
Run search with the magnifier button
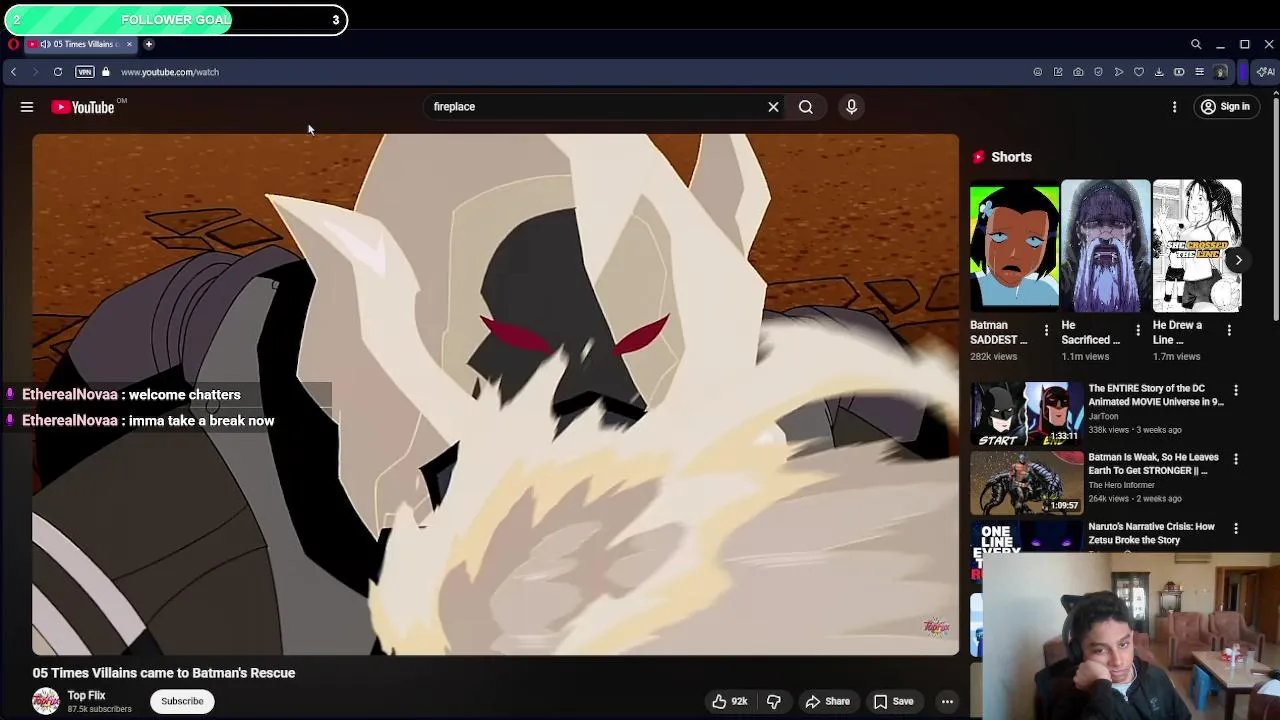tap(806, 107)
